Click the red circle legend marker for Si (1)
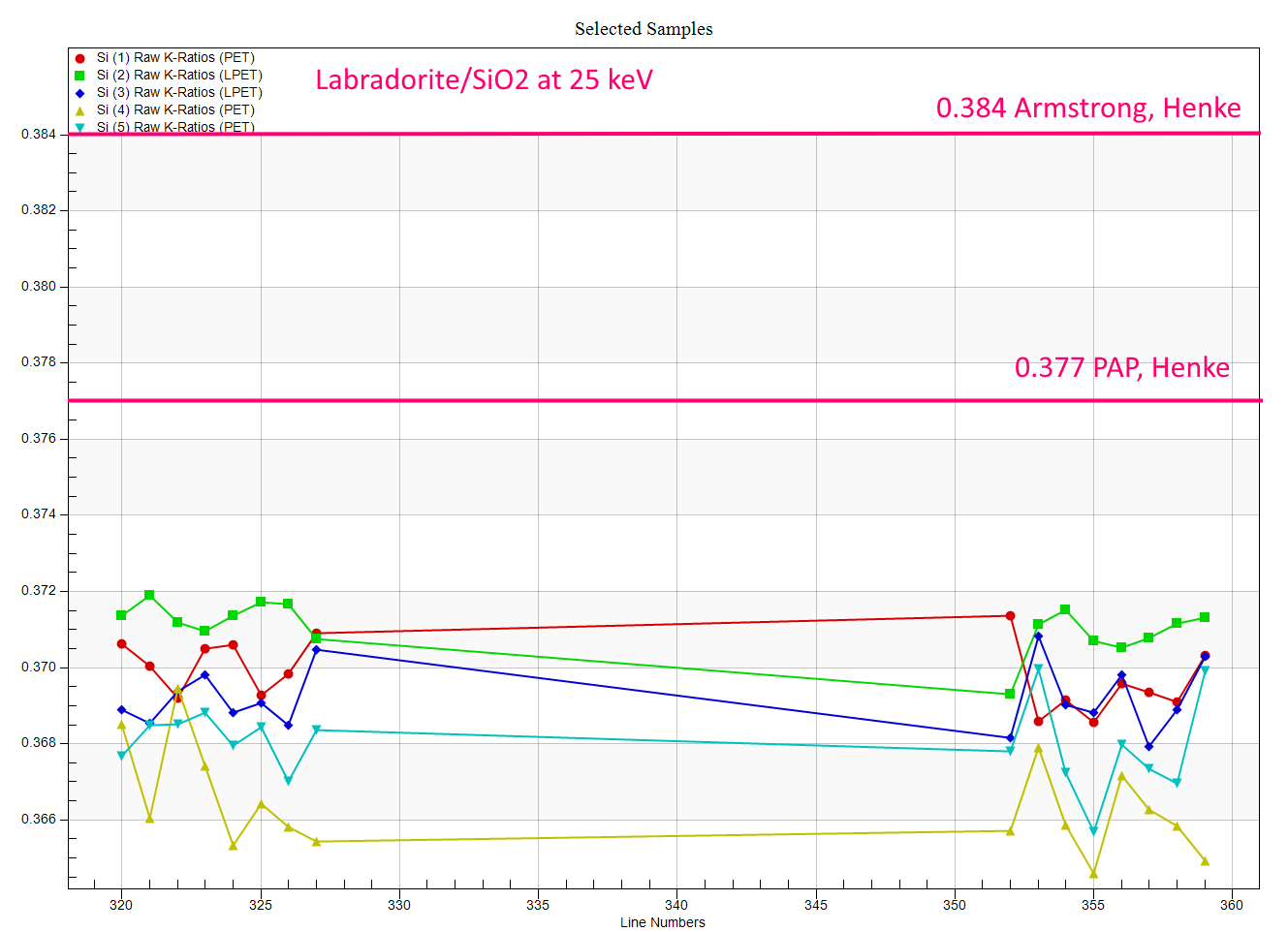Viewport: 1288px width, 932px height. [79, 58]
